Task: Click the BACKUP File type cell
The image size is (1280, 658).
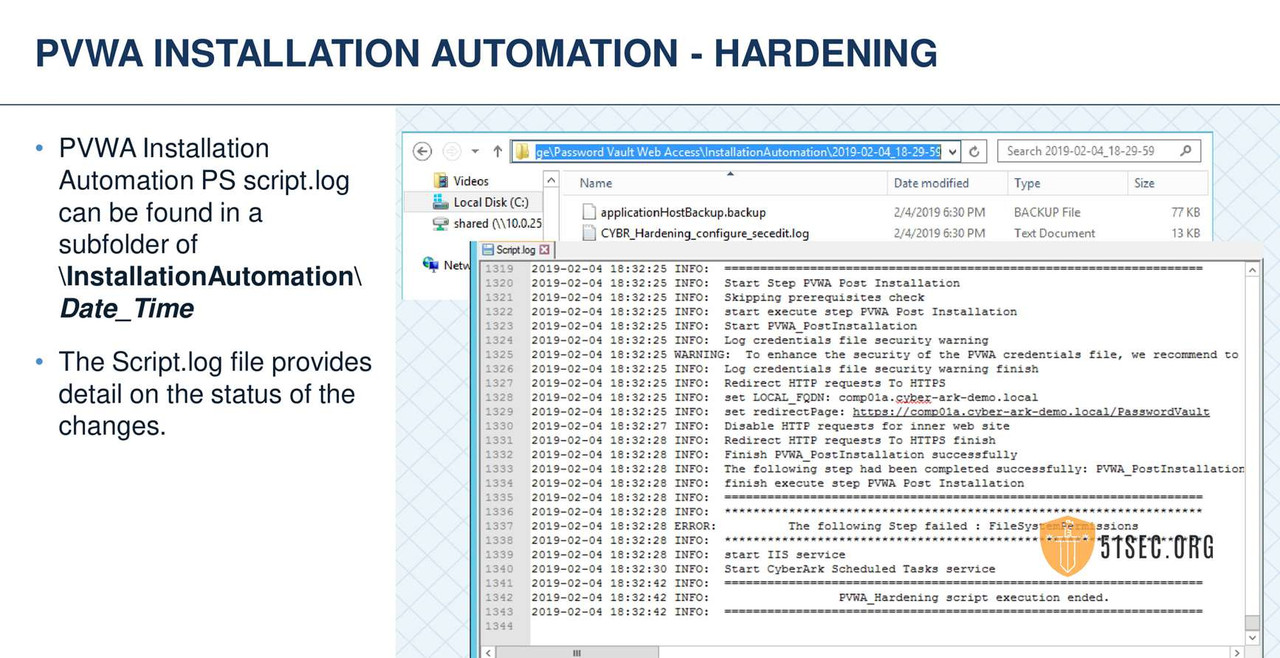Action: (x=1047, y=212)
